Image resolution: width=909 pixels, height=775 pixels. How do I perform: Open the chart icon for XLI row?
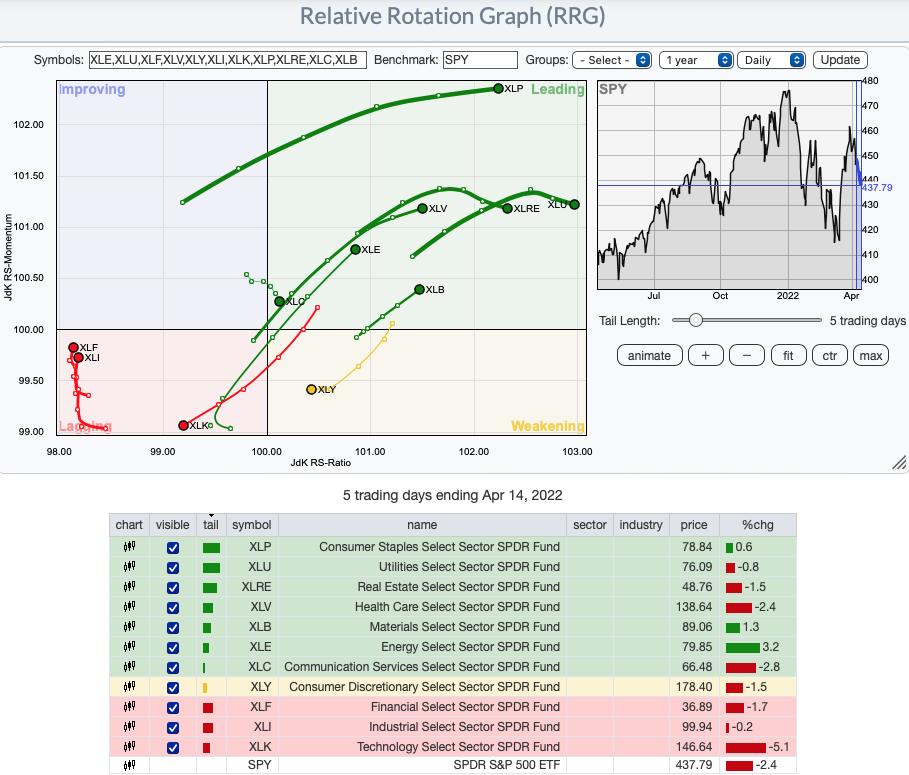[x=129, y=727]
